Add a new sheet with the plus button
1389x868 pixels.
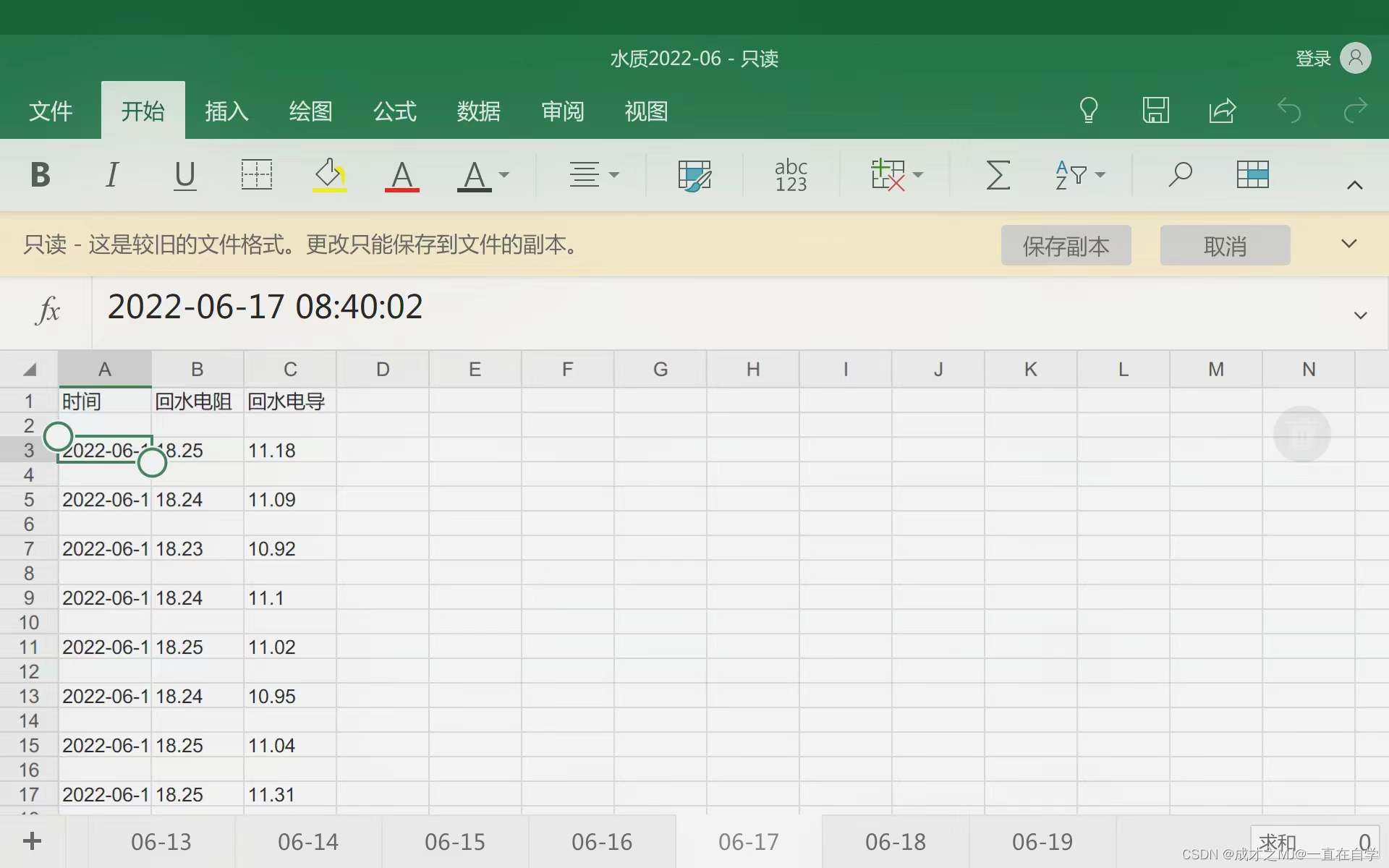31,841
